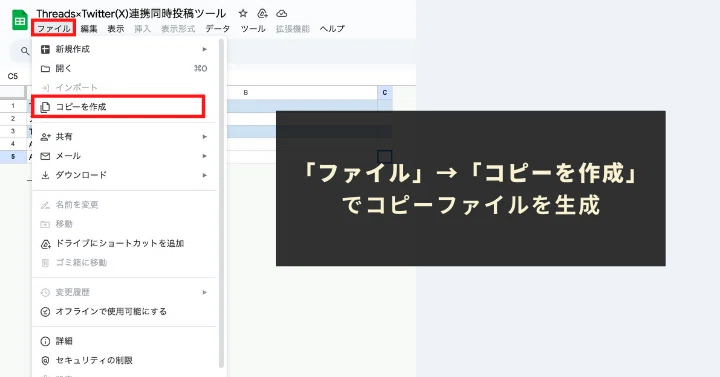Open the 拡張機能 menu
Viewport: 720px width, 377px height.
click(x=292, y=28)
